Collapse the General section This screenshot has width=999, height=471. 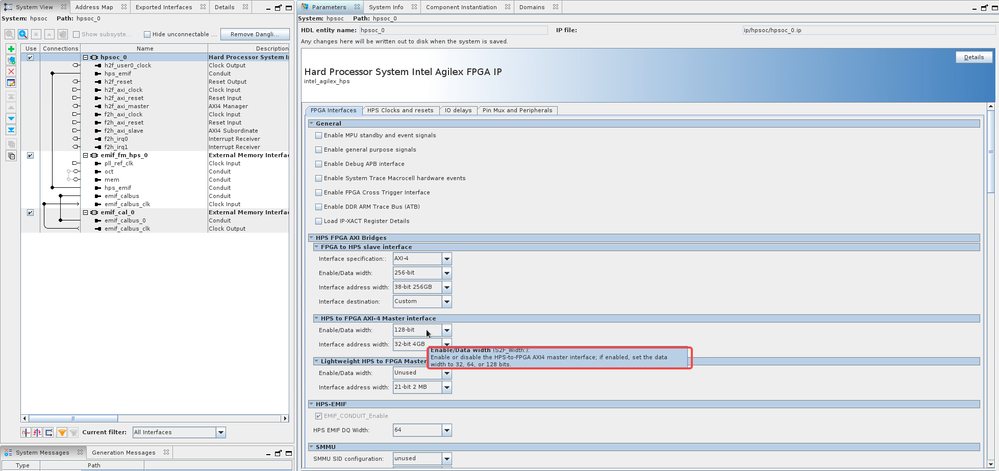pos(312,123)
